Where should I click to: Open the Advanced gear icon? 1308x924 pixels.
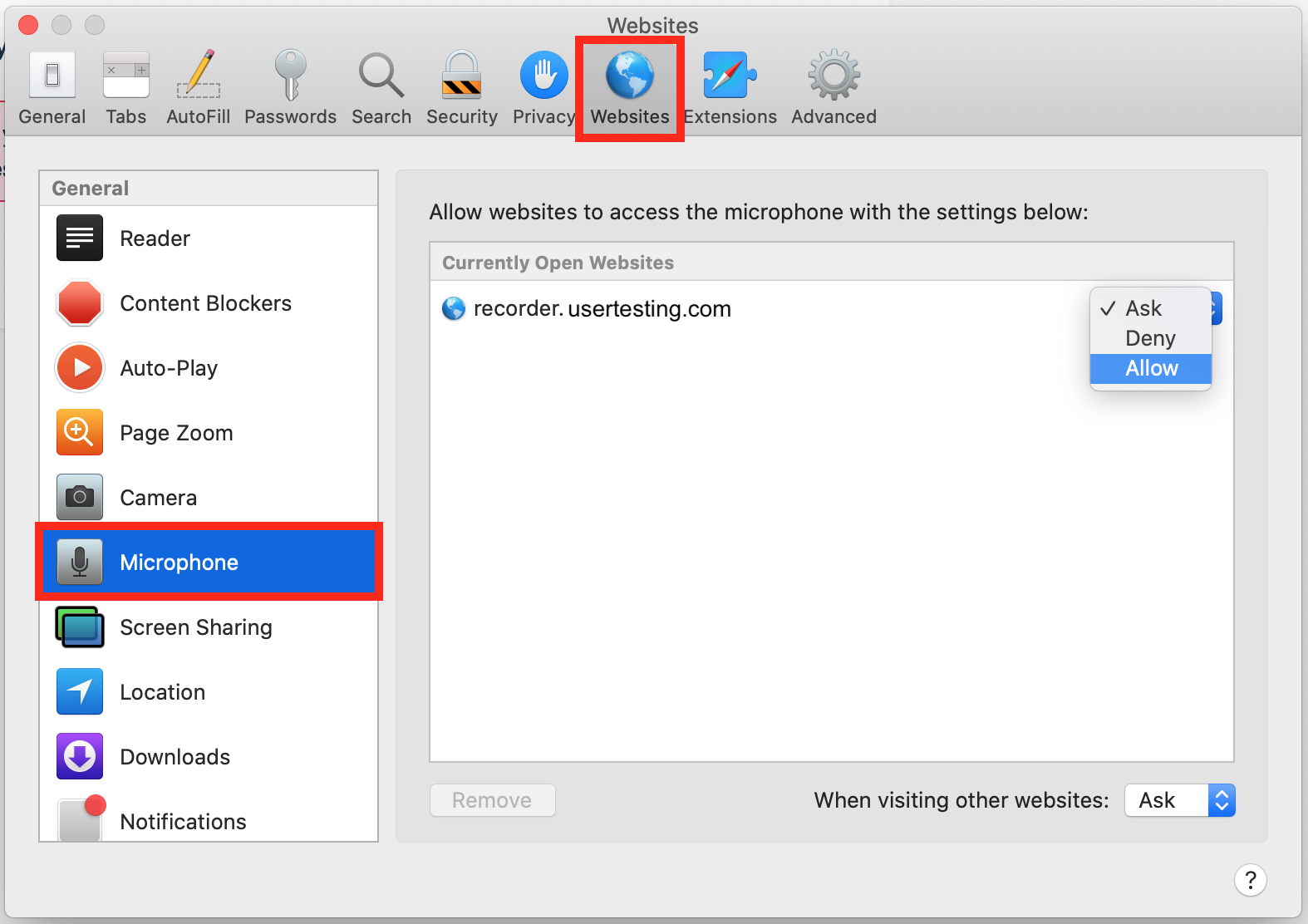pos(834,75)
